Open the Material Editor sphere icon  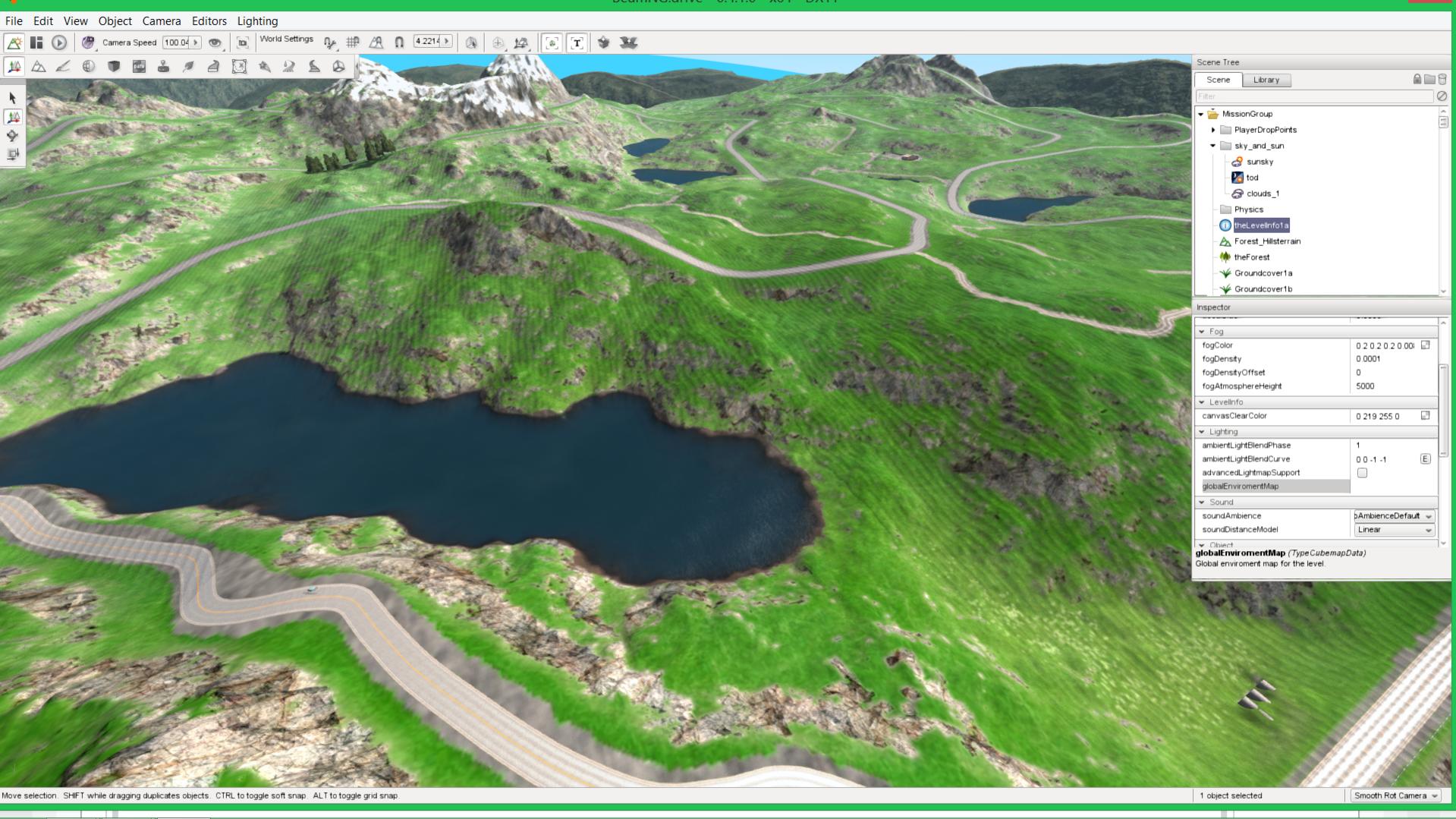(89, 67)
